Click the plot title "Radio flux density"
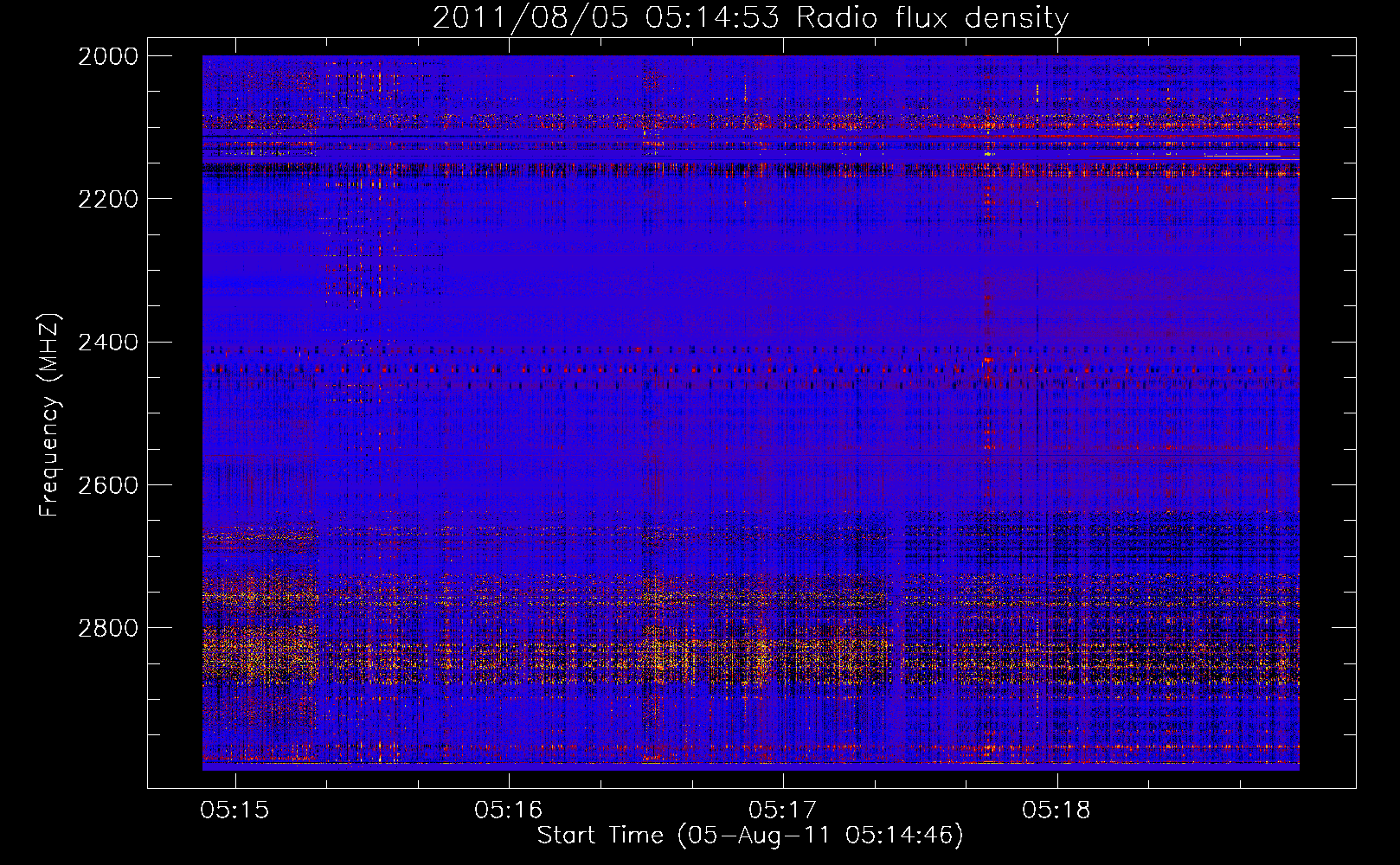This screenshot has height=865, width=1400. coord(932,18)
